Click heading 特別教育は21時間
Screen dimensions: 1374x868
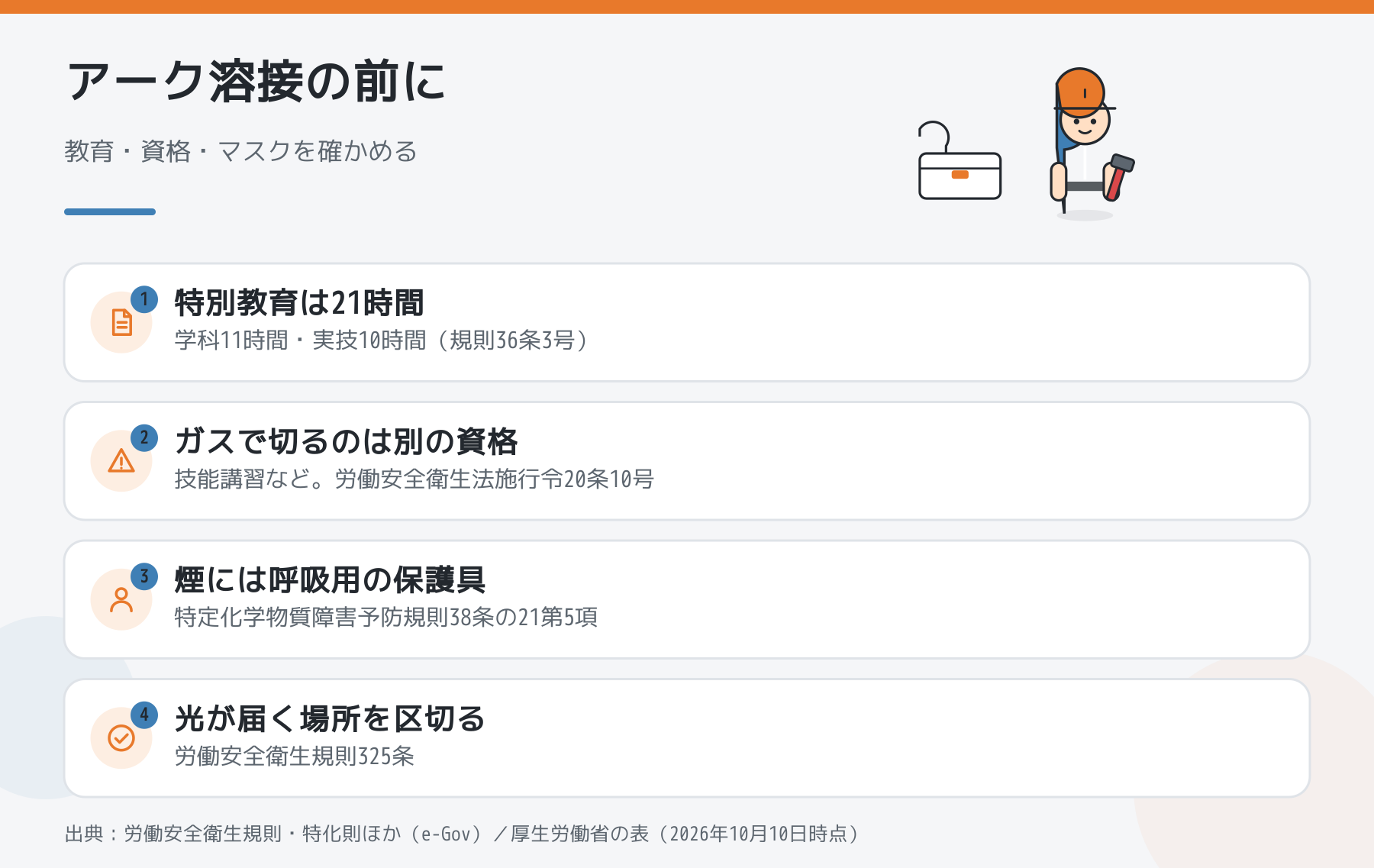point(299,303)
